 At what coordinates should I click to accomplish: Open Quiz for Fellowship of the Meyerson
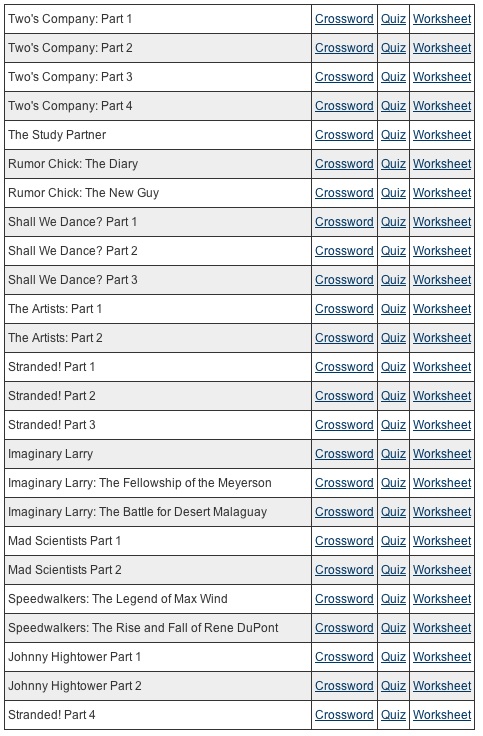393,483
